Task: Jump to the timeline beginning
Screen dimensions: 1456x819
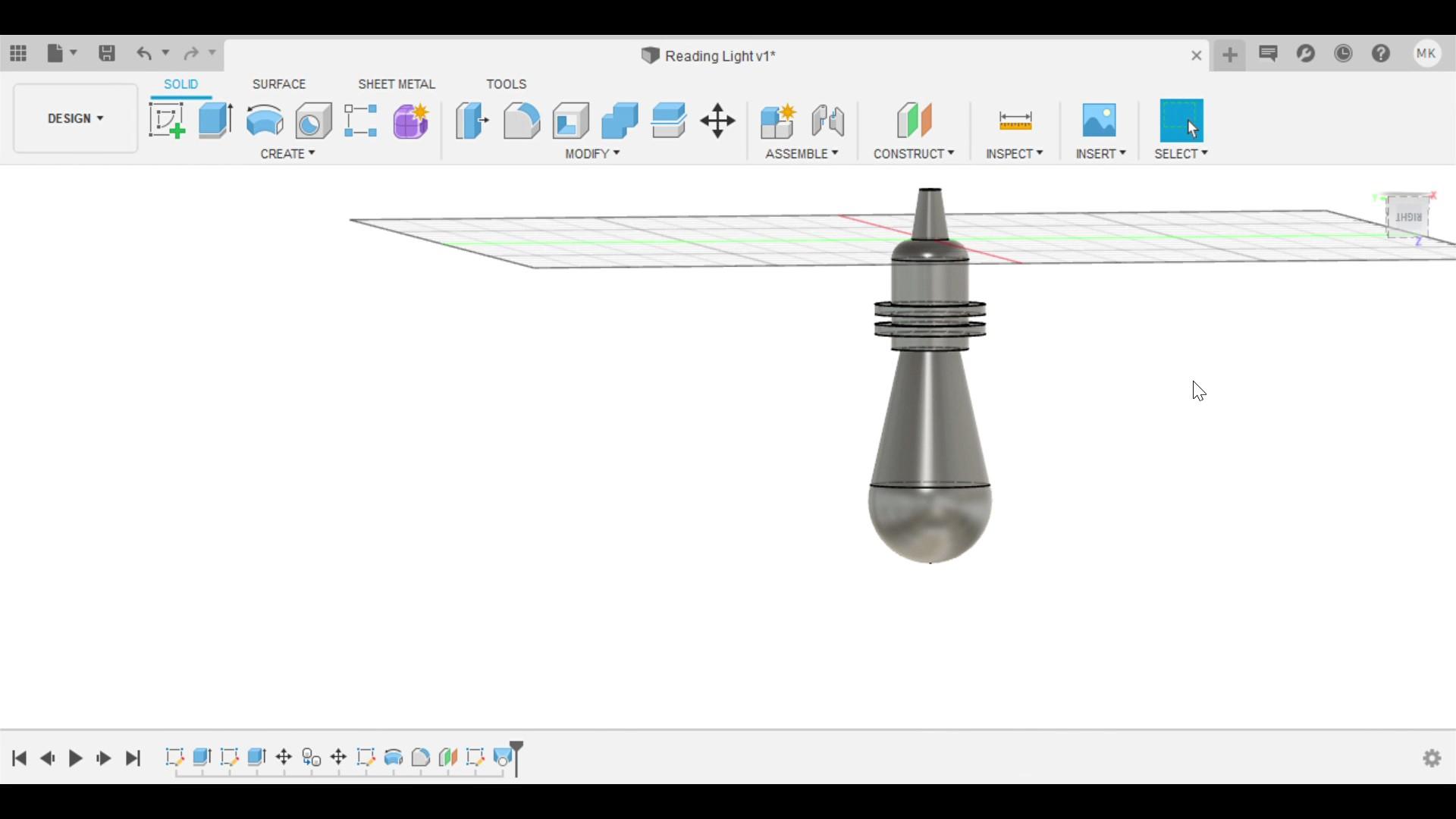Action: tap(20, 758)
